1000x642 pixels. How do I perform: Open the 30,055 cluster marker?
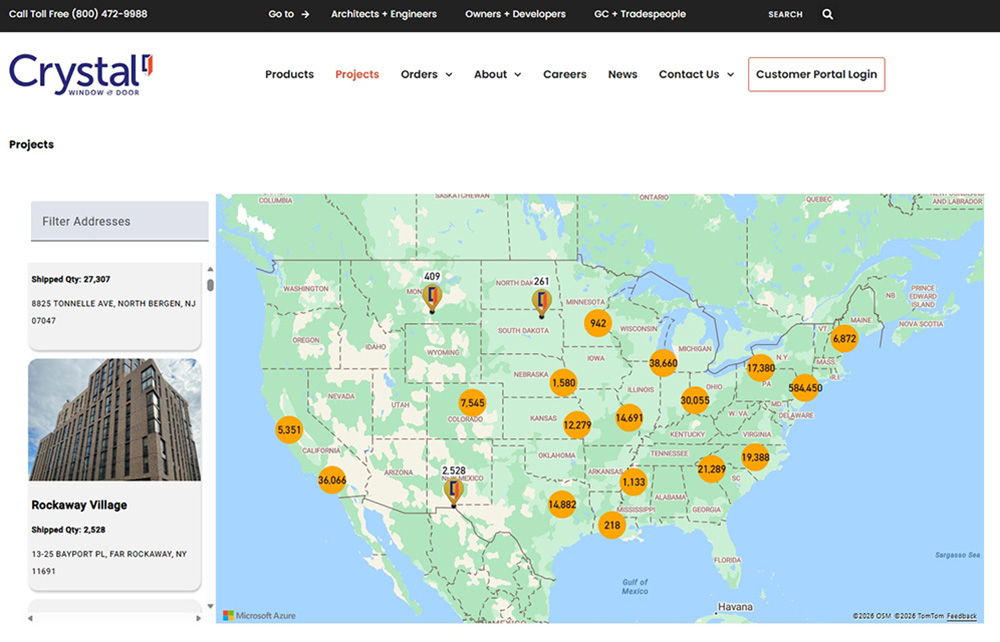[695, 400]
